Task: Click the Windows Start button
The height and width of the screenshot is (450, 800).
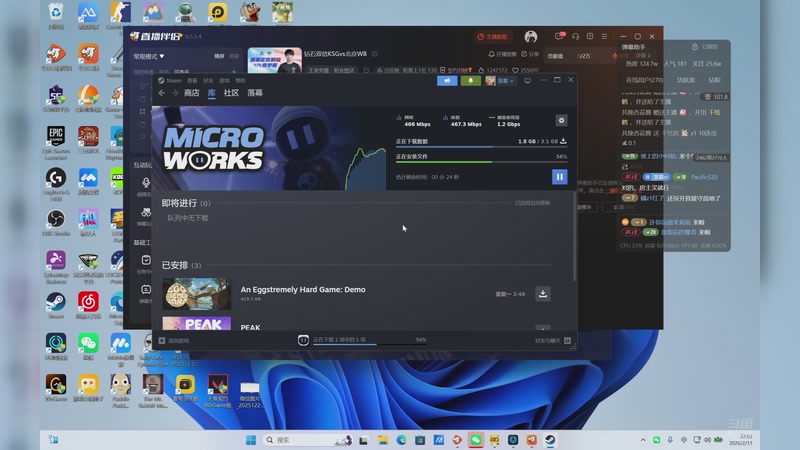Action: tap(251, 440)
